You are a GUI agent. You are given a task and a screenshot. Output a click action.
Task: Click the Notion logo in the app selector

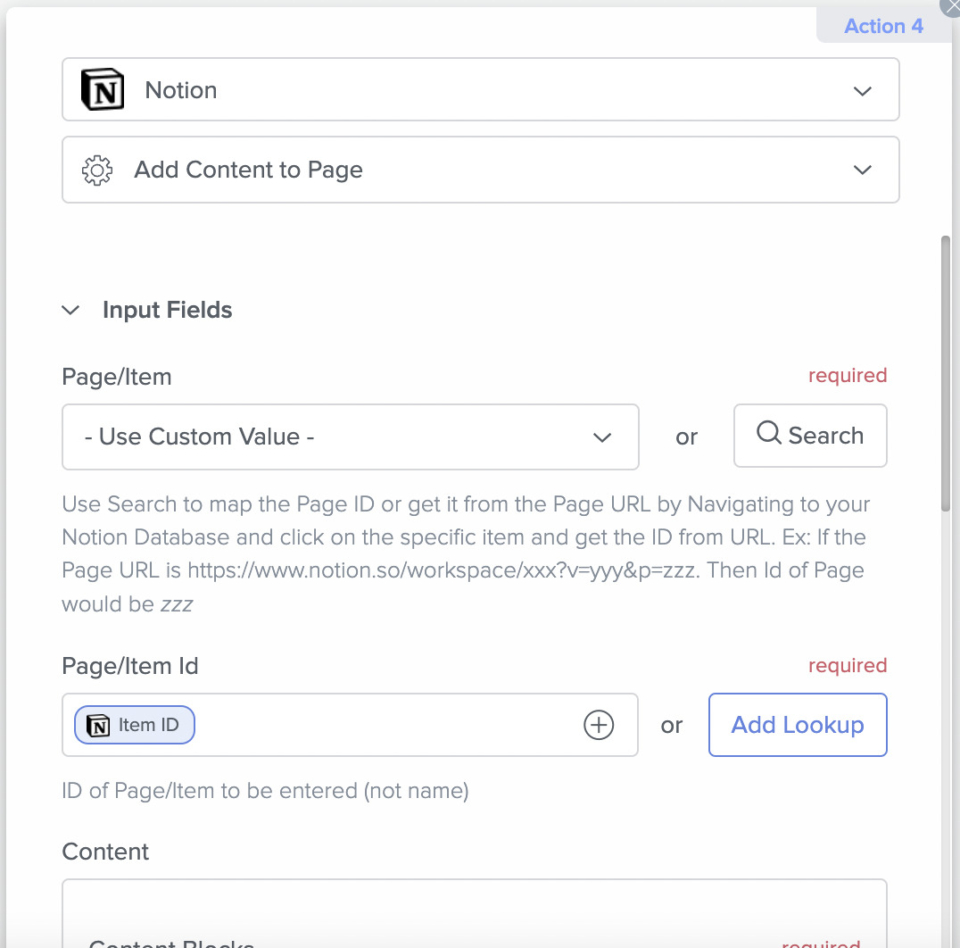pos(102,90)
